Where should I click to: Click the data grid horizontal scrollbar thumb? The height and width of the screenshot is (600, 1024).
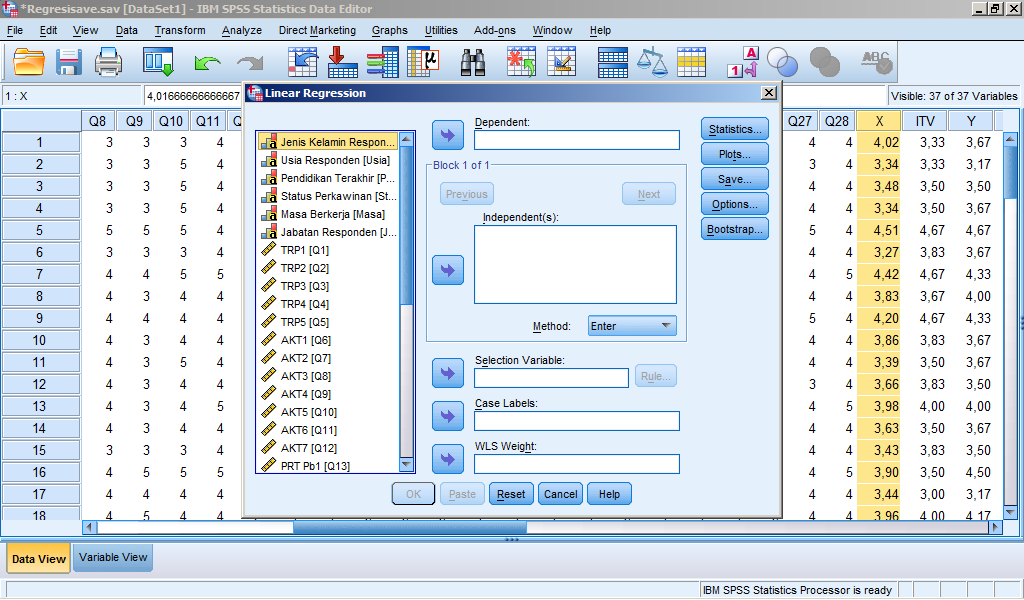(409, 527)
